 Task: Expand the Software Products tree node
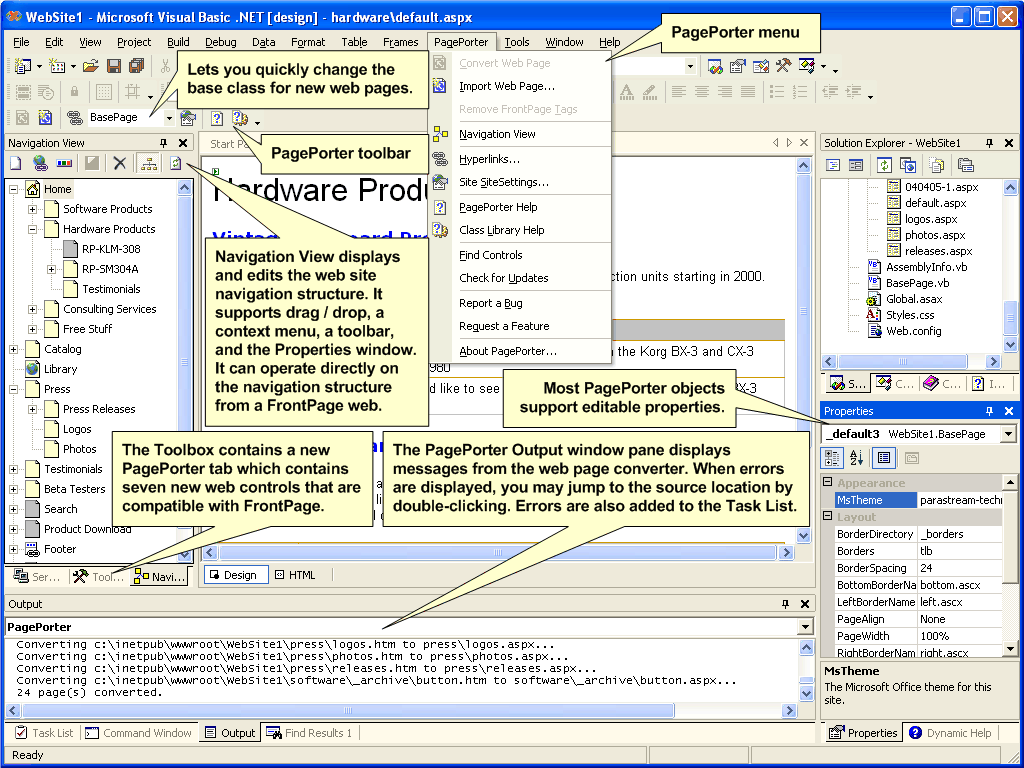(32, 210)
